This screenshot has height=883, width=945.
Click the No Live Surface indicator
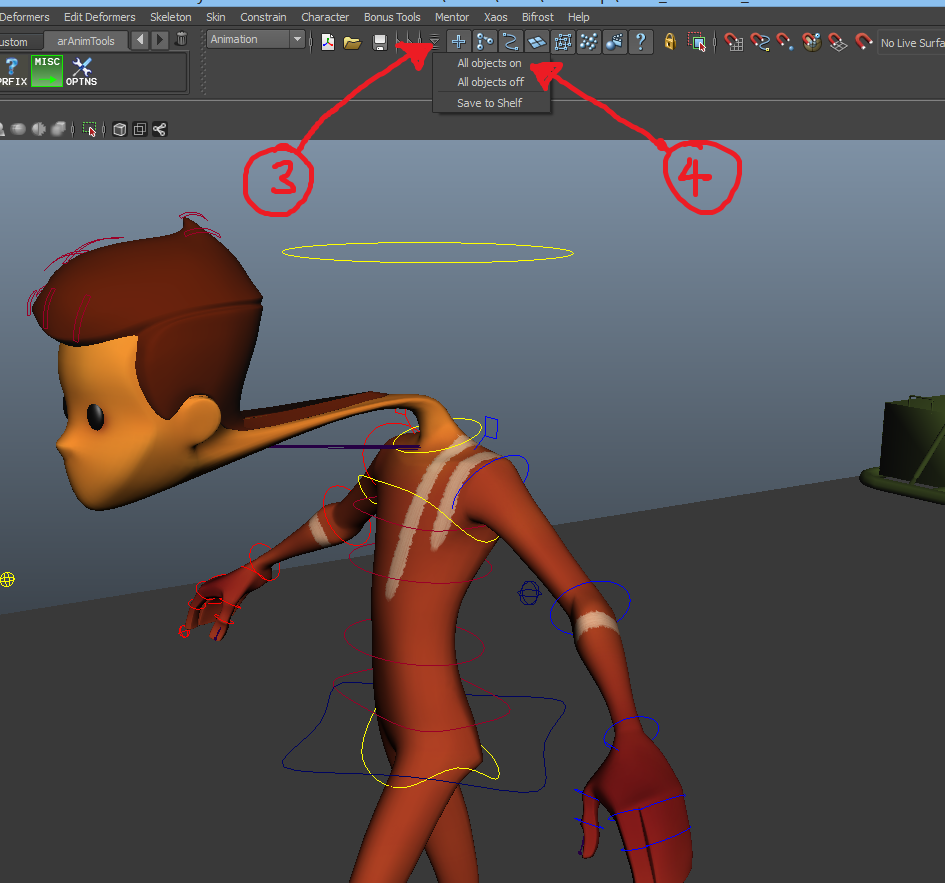tap(910, 43)
